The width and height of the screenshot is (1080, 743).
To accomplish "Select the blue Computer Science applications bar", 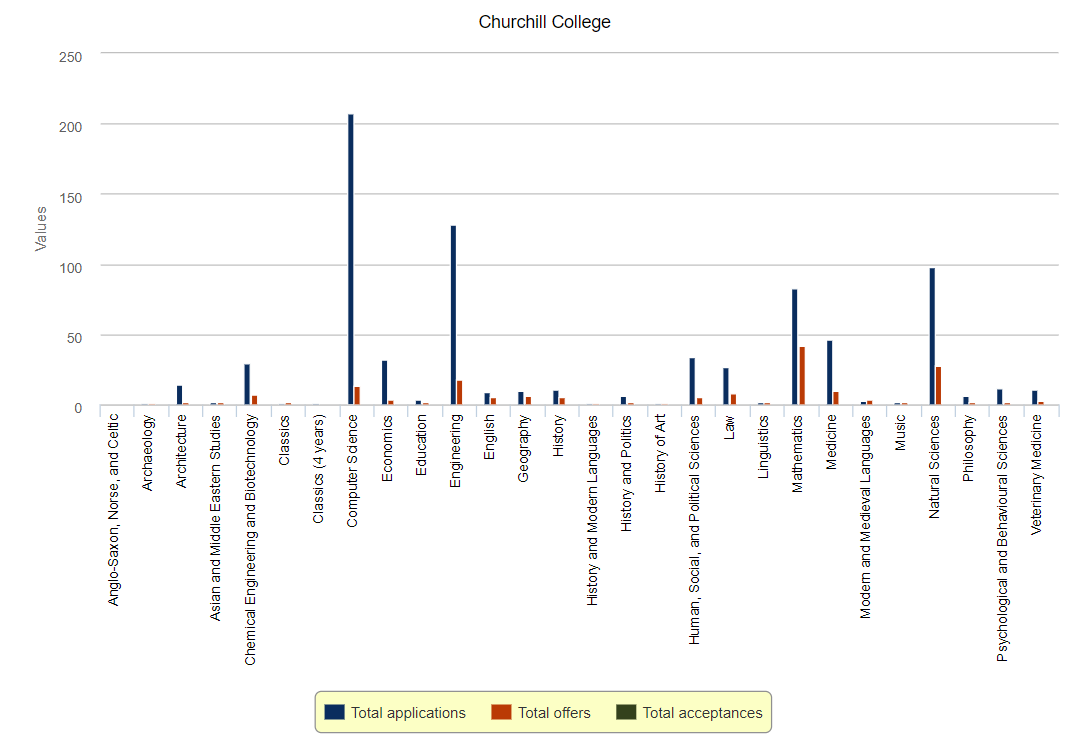I will pyautogui.click(x=351, y=260).
